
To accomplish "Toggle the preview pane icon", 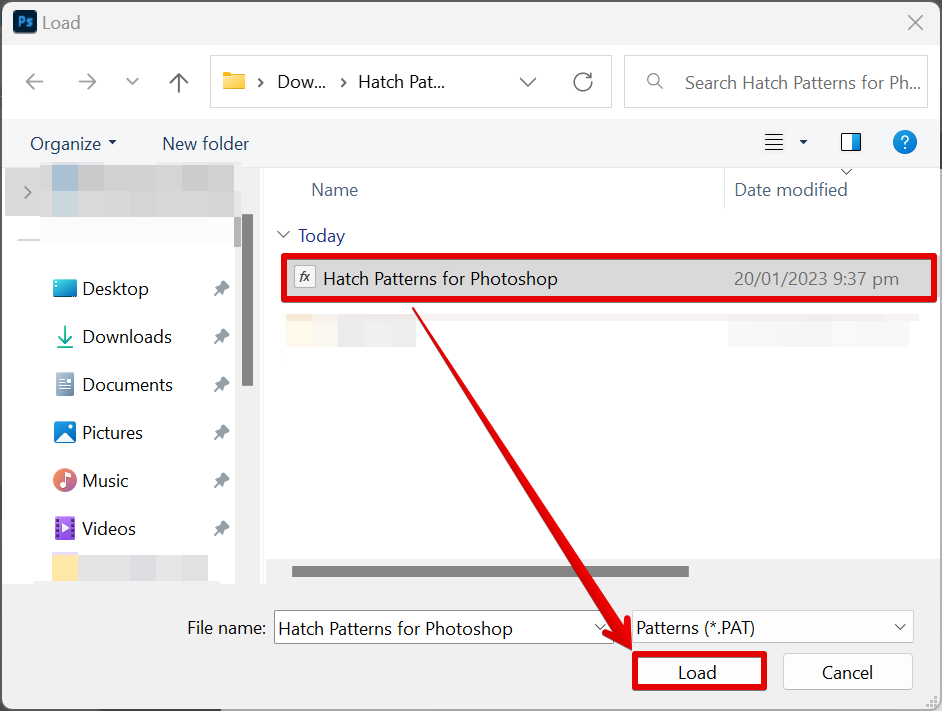I will click(x=851, y=143).
